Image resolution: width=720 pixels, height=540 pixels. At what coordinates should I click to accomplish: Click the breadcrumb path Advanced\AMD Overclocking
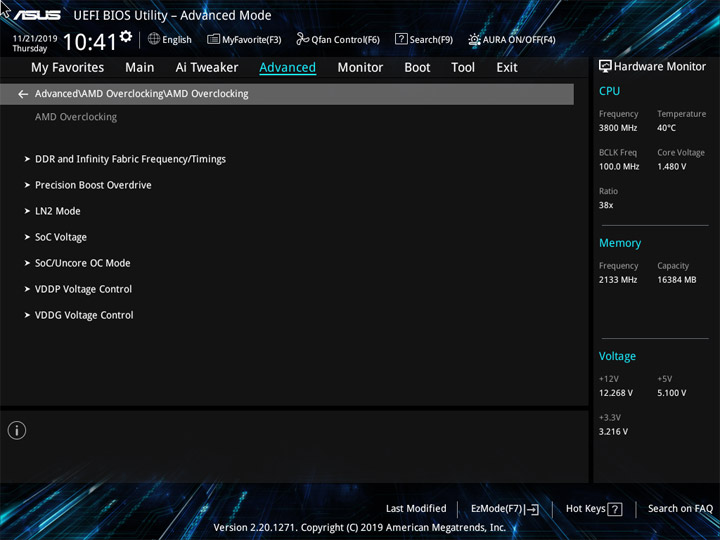click(x=141, y=94)
